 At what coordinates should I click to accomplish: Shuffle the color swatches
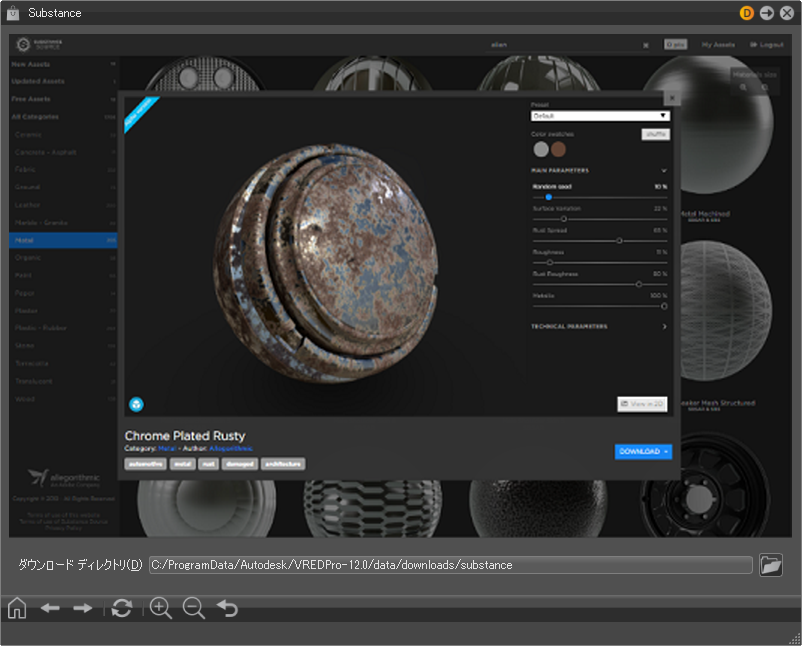(656, 134)
